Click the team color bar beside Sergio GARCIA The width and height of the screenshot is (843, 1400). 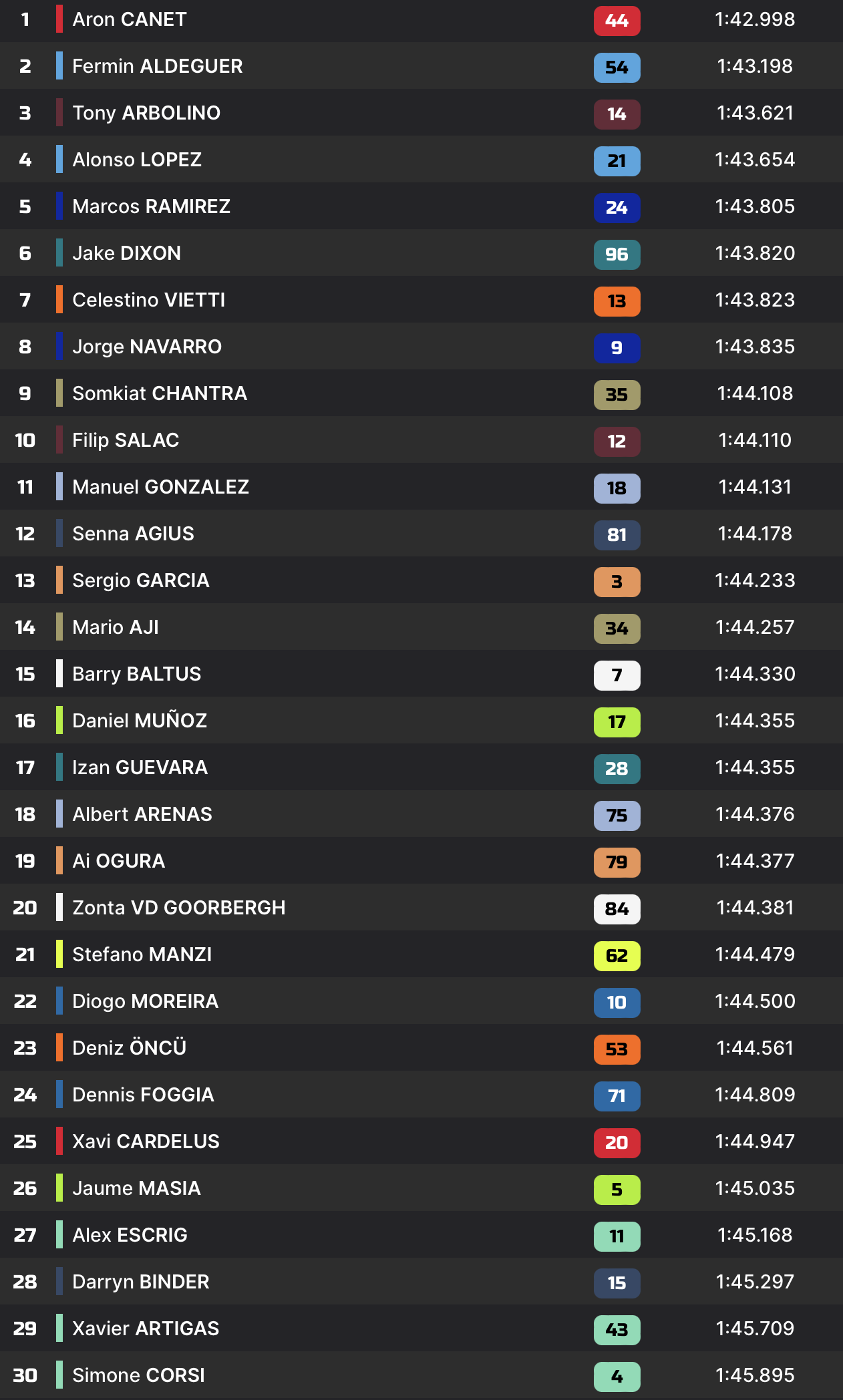[x=59, y=580]
